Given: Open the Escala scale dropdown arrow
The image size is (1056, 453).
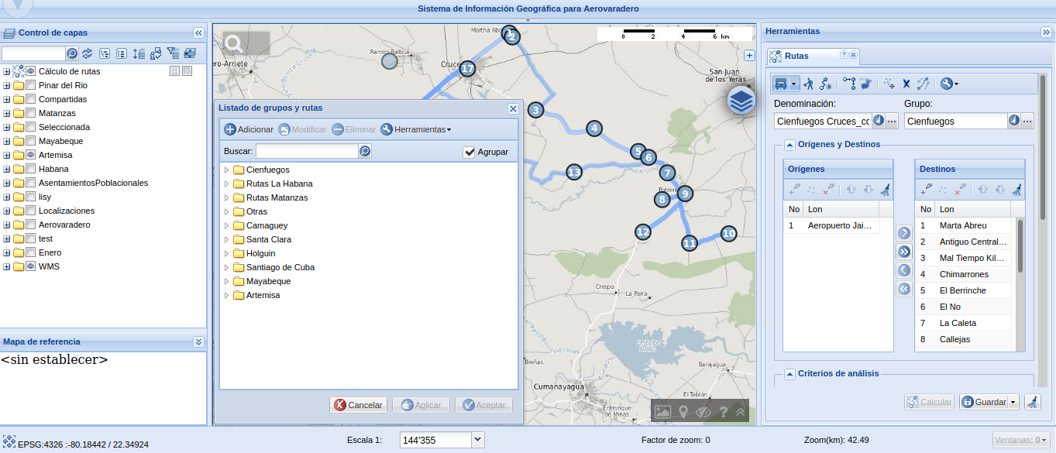Looking at the screenshot, I should [477, 440].
